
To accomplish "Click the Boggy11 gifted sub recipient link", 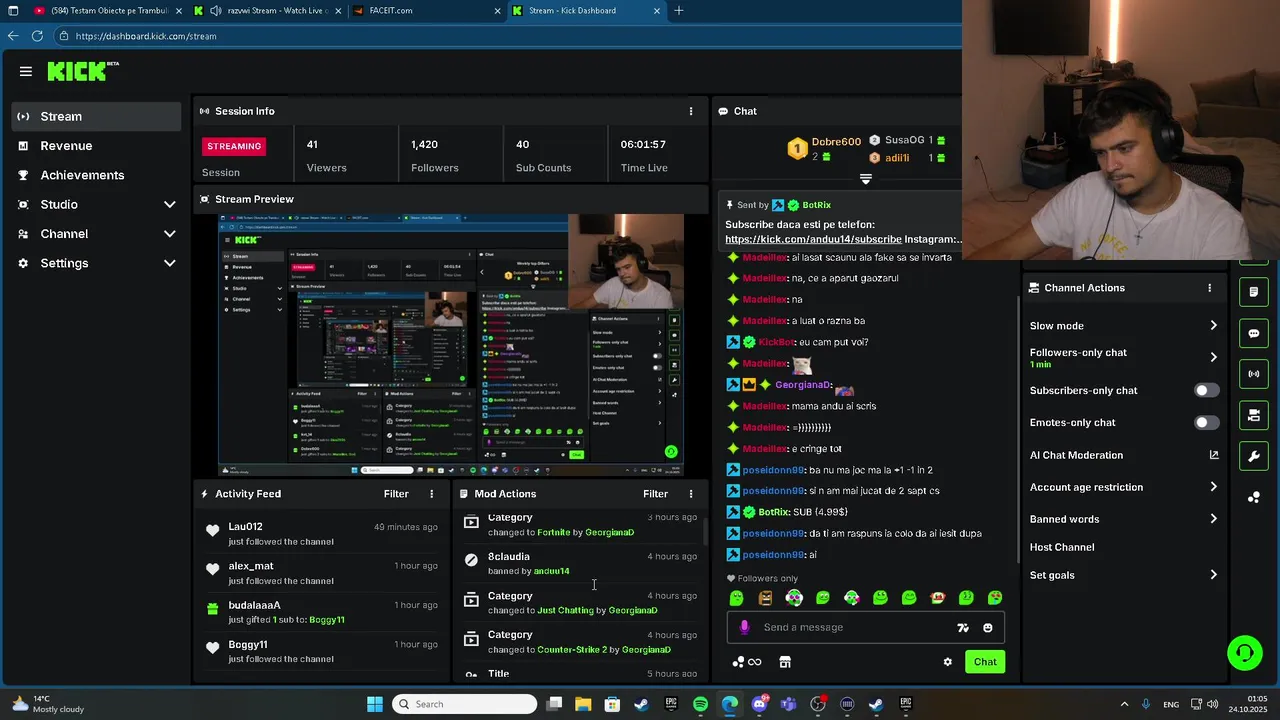I will click(x=327, y=620).
